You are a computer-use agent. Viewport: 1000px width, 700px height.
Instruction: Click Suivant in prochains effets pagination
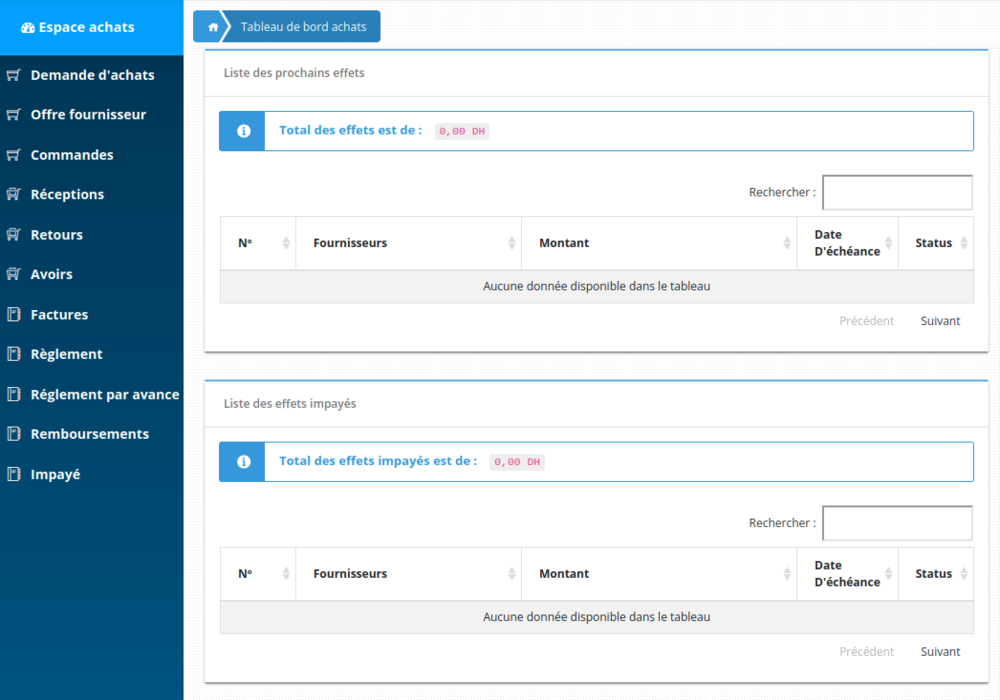click(x=940, y=321)
